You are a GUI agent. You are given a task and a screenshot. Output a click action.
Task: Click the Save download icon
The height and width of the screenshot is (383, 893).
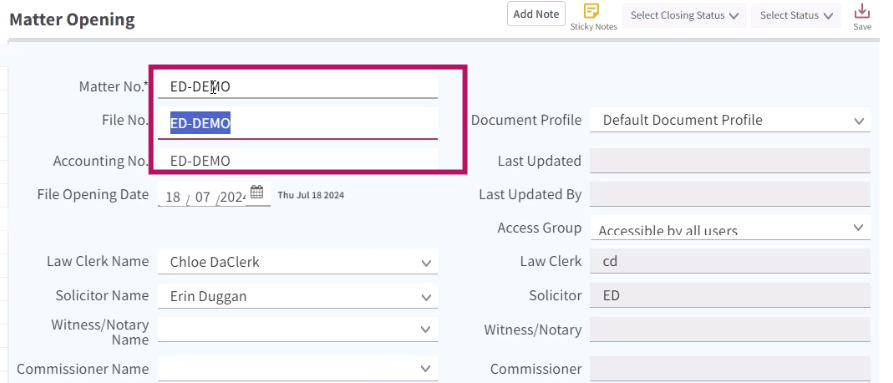point(862,11)
